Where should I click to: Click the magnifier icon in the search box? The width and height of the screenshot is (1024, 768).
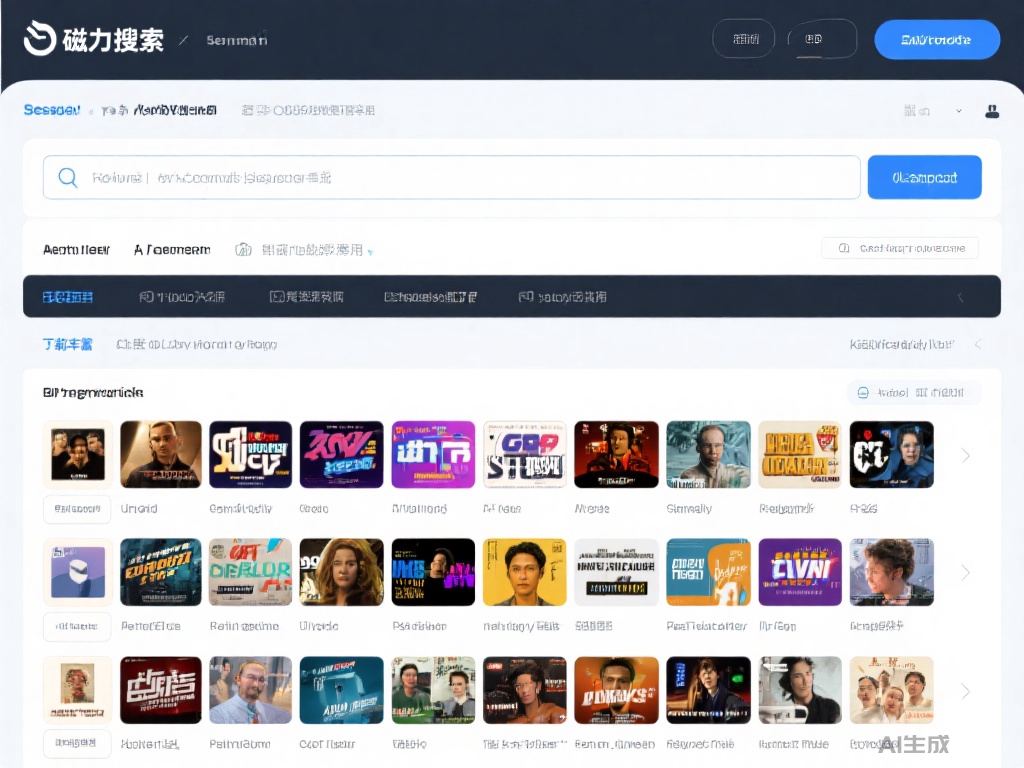click(x=68, y=177)
